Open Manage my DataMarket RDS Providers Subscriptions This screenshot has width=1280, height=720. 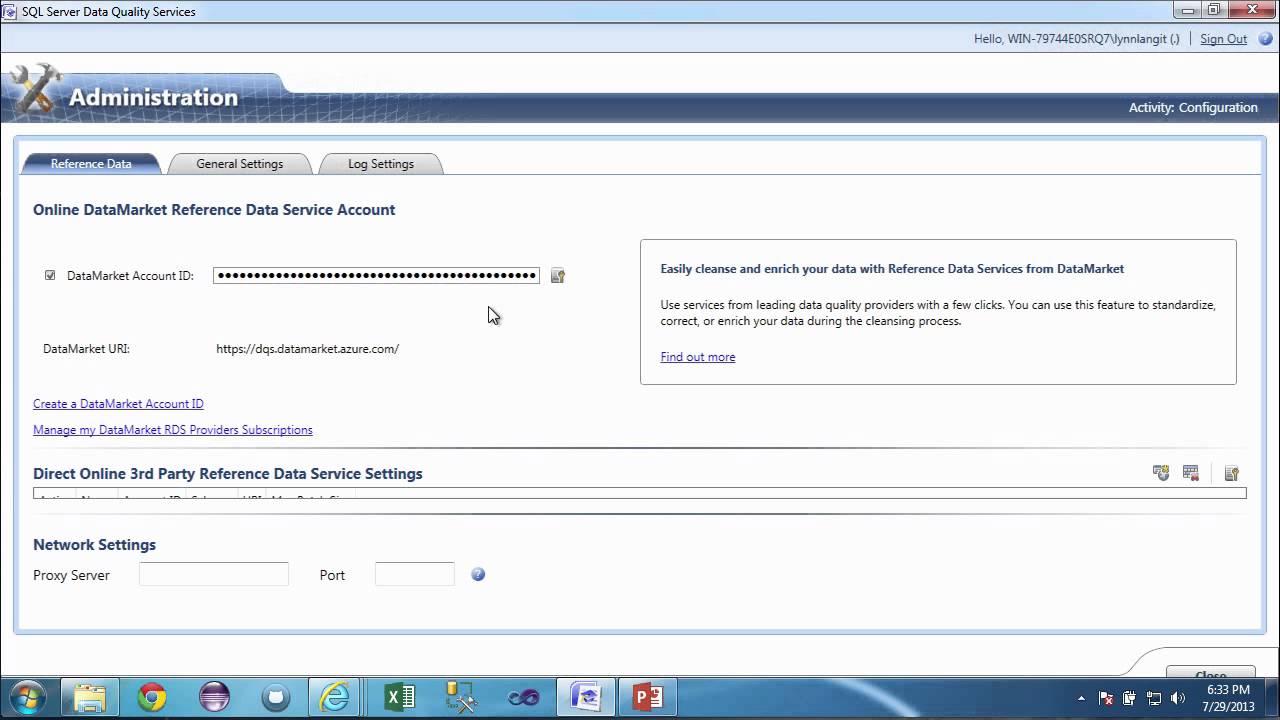click(173, 430)
